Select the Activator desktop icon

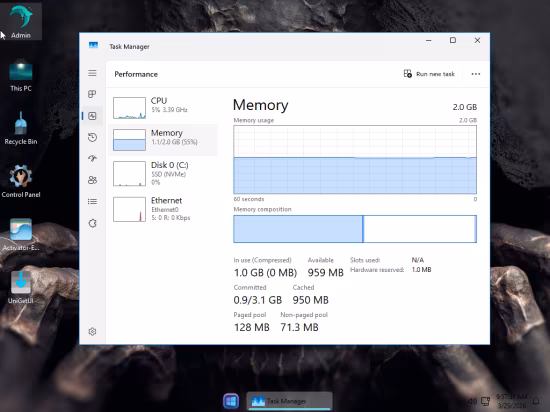[x=21, y=235]
